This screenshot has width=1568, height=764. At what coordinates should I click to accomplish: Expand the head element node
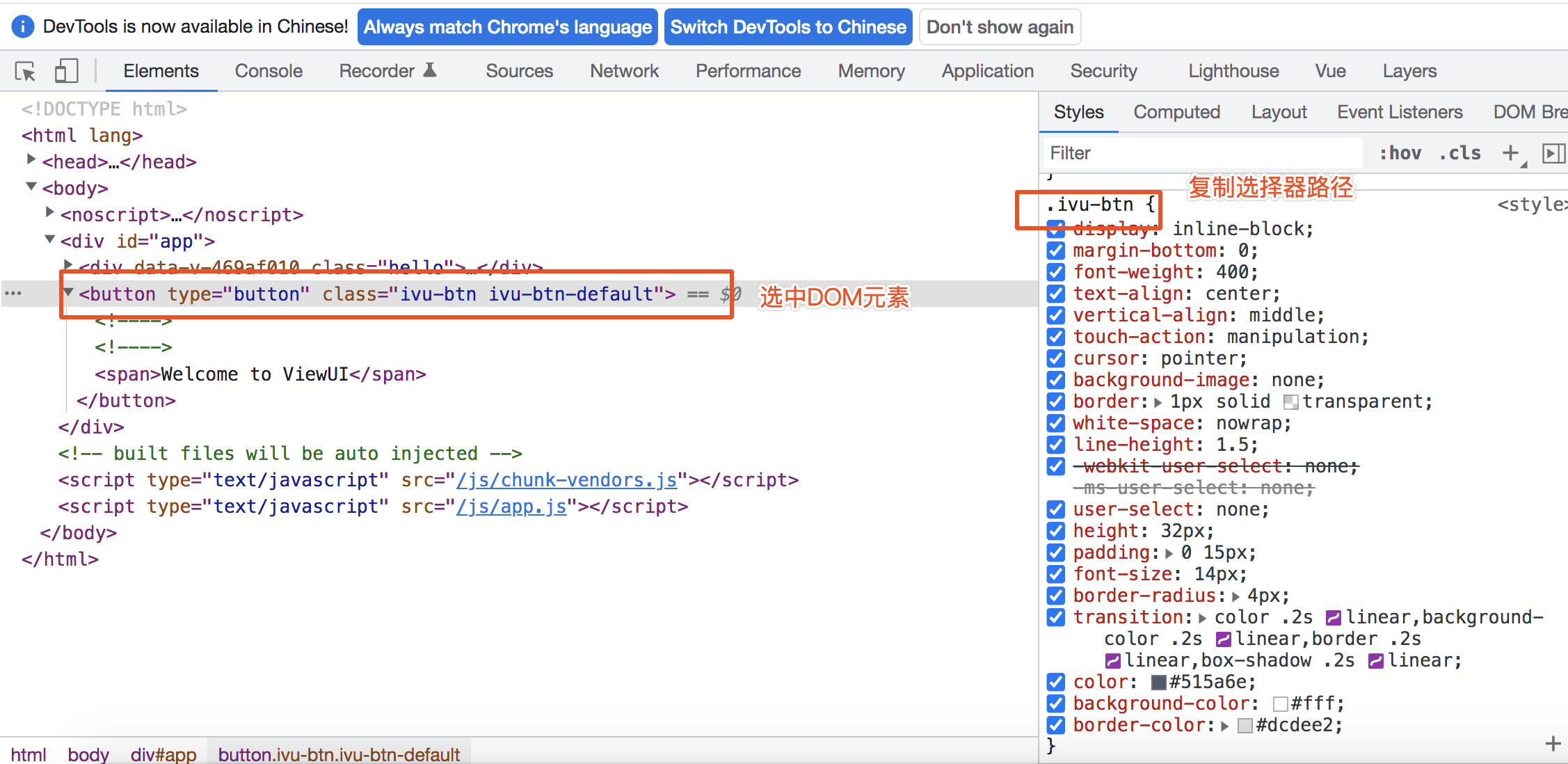pyautogui.click(x=31, y=160)
